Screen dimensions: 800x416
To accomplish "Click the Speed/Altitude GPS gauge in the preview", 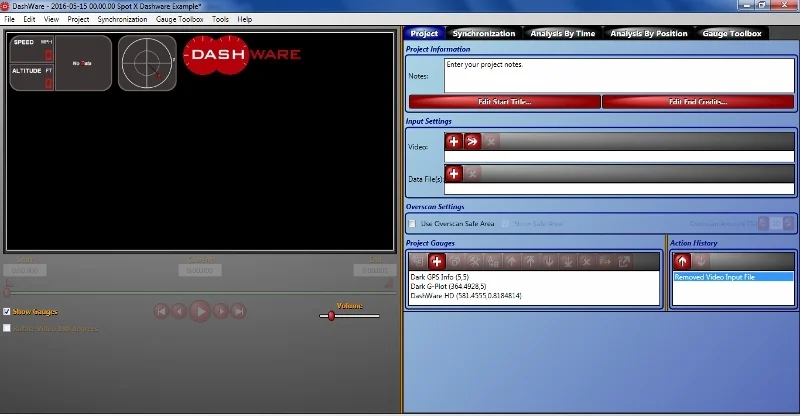I will (61, 63).
